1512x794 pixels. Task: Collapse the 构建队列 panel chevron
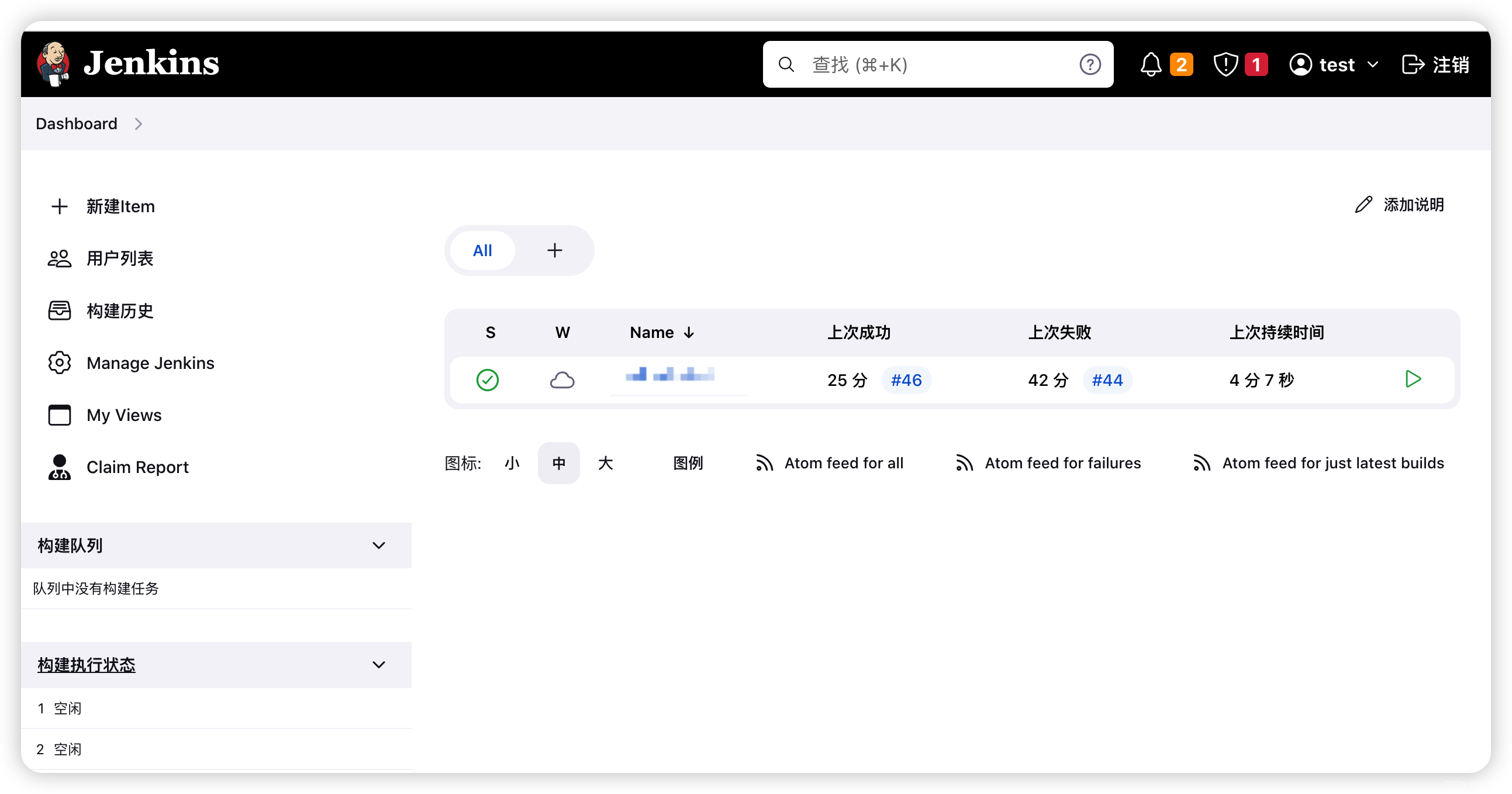(379, 546)
